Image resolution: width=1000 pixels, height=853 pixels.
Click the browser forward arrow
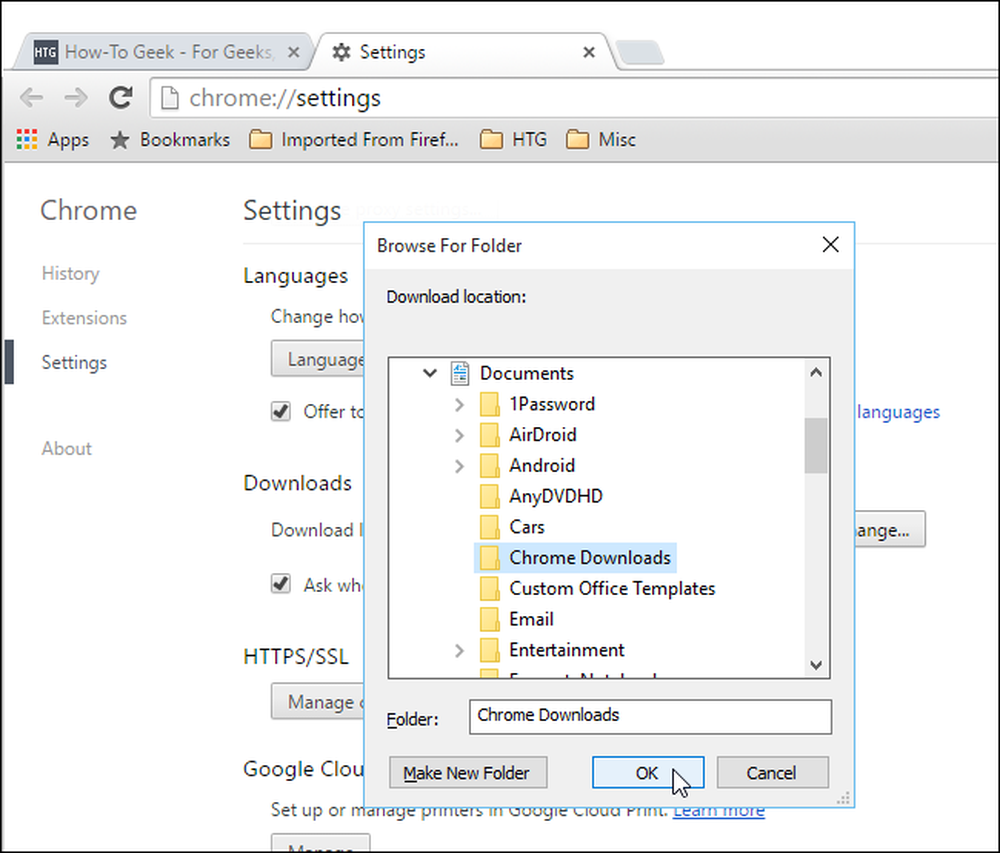(77, 98)
